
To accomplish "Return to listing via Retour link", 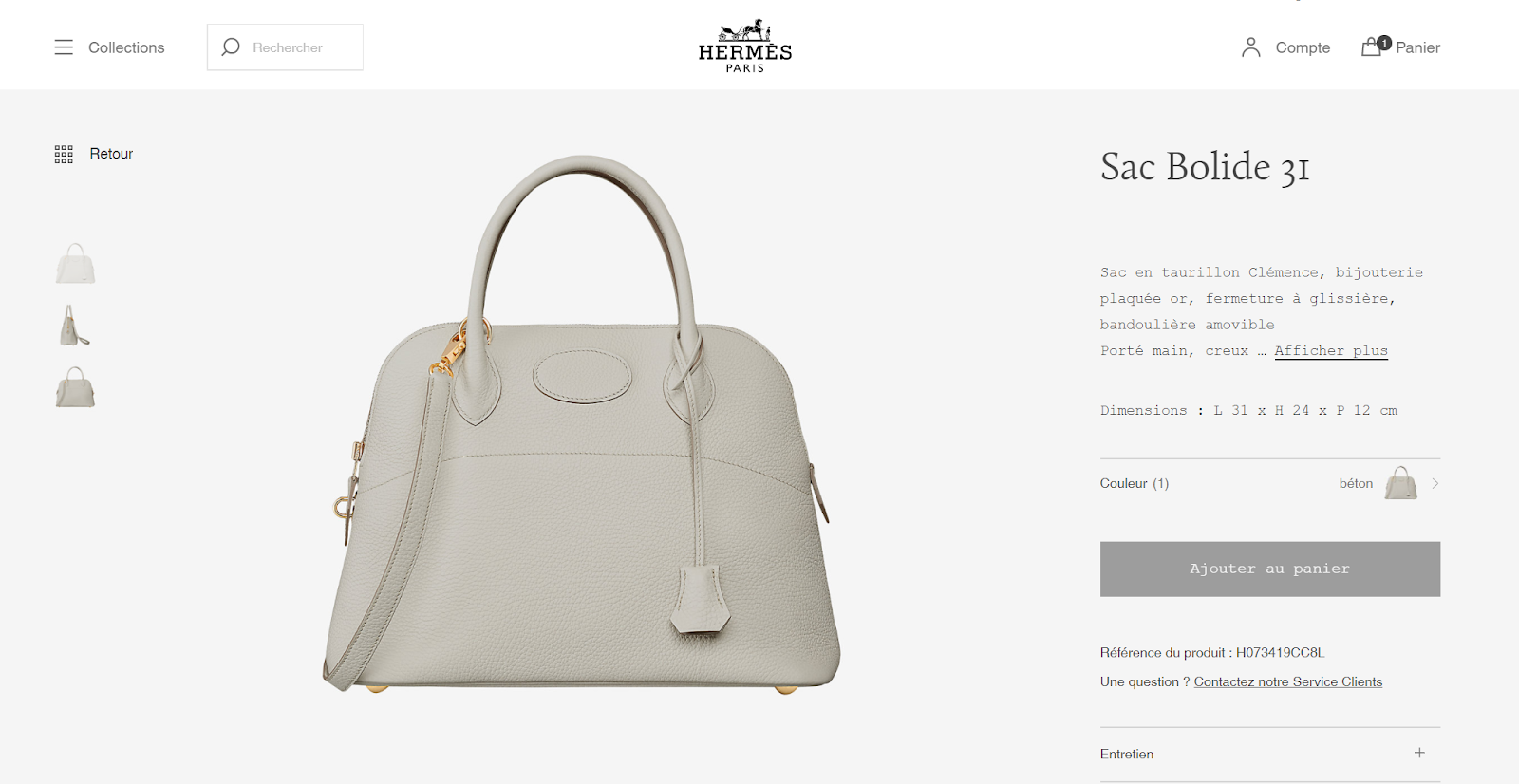I will coord(111,154).
